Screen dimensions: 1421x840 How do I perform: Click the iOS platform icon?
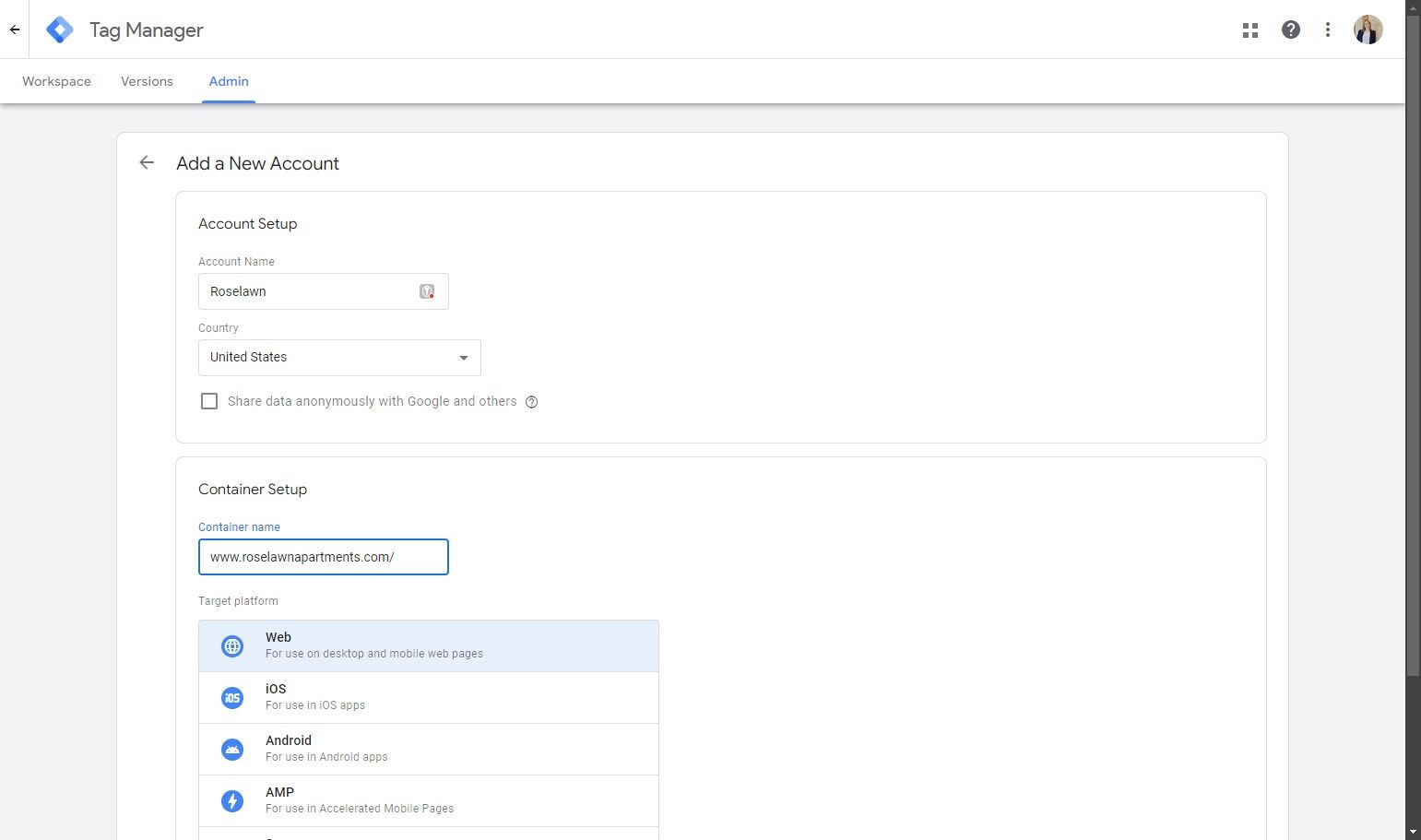[x=232, y=698]
